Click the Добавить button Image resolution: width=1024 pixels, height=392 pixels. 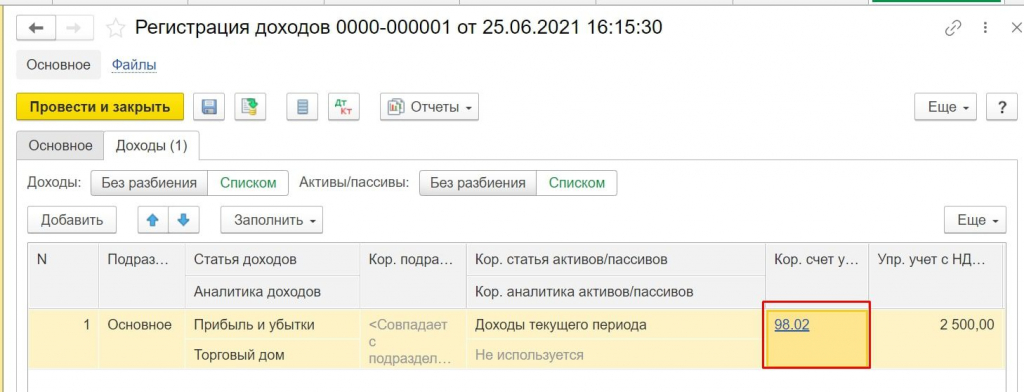[72, 220]
